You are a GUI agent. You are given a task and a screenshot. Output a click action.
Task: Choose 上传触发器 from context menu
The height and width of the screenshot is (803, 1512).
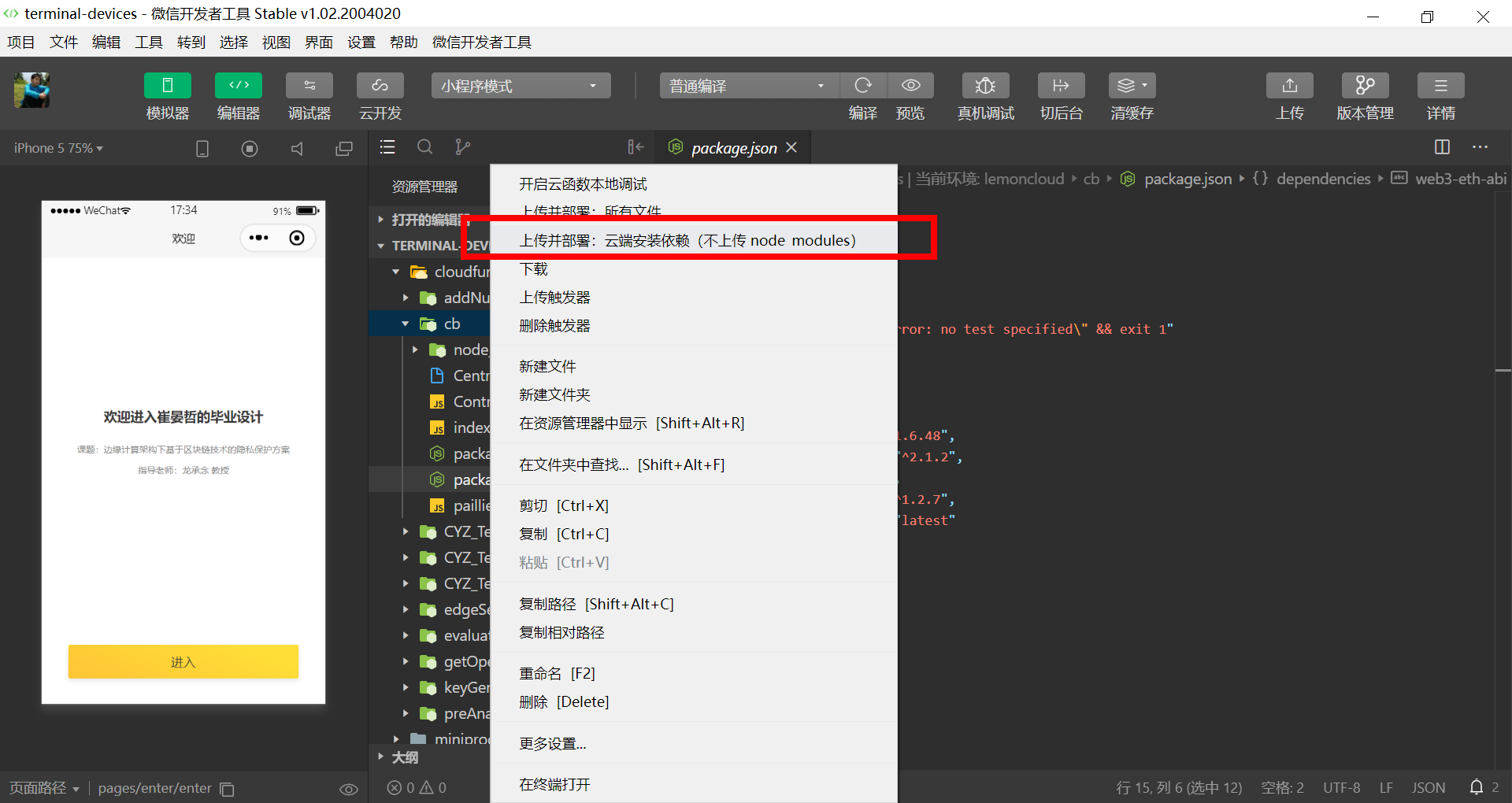coord(694,298)
